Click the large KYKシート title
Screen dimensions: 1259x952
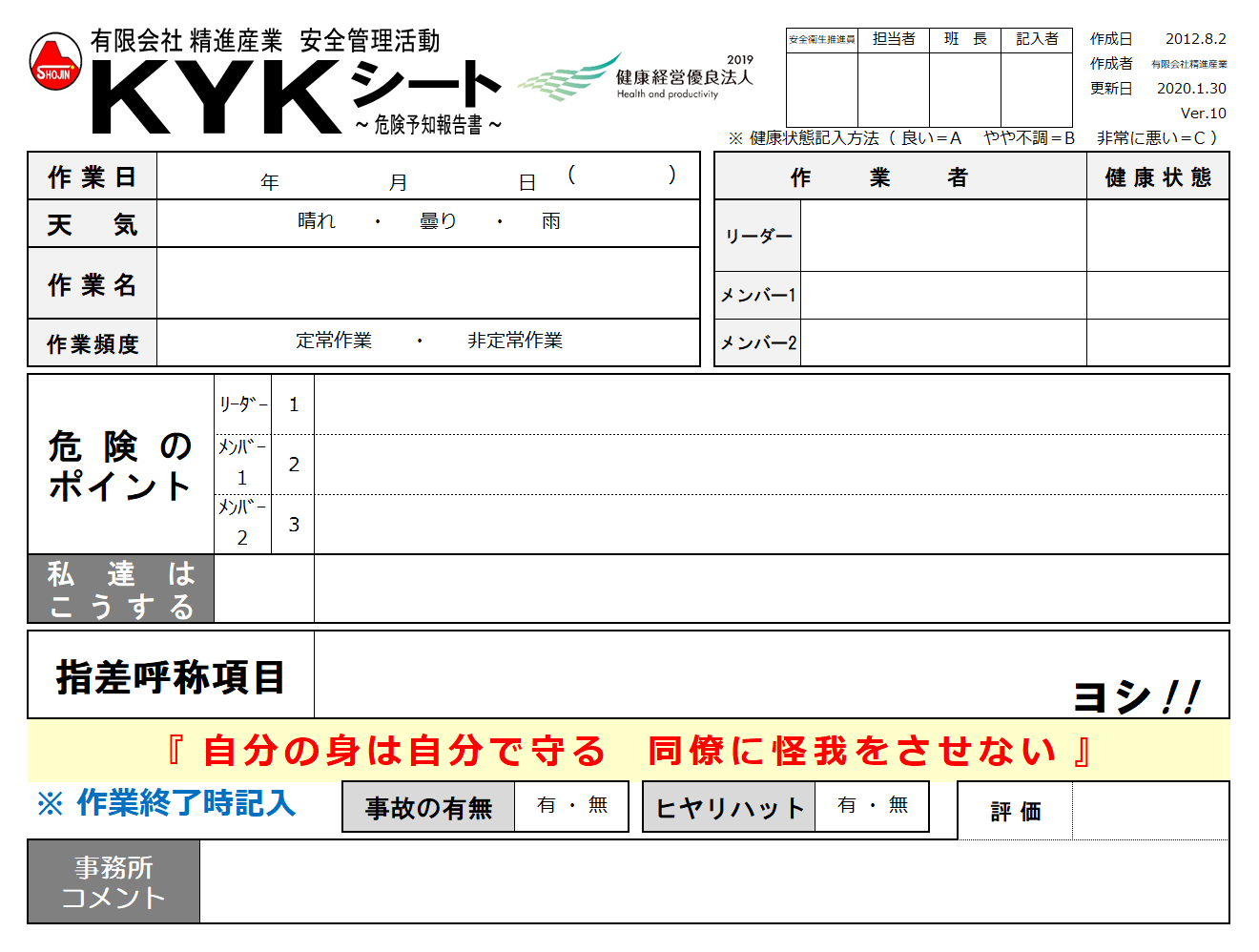[296, 97]
